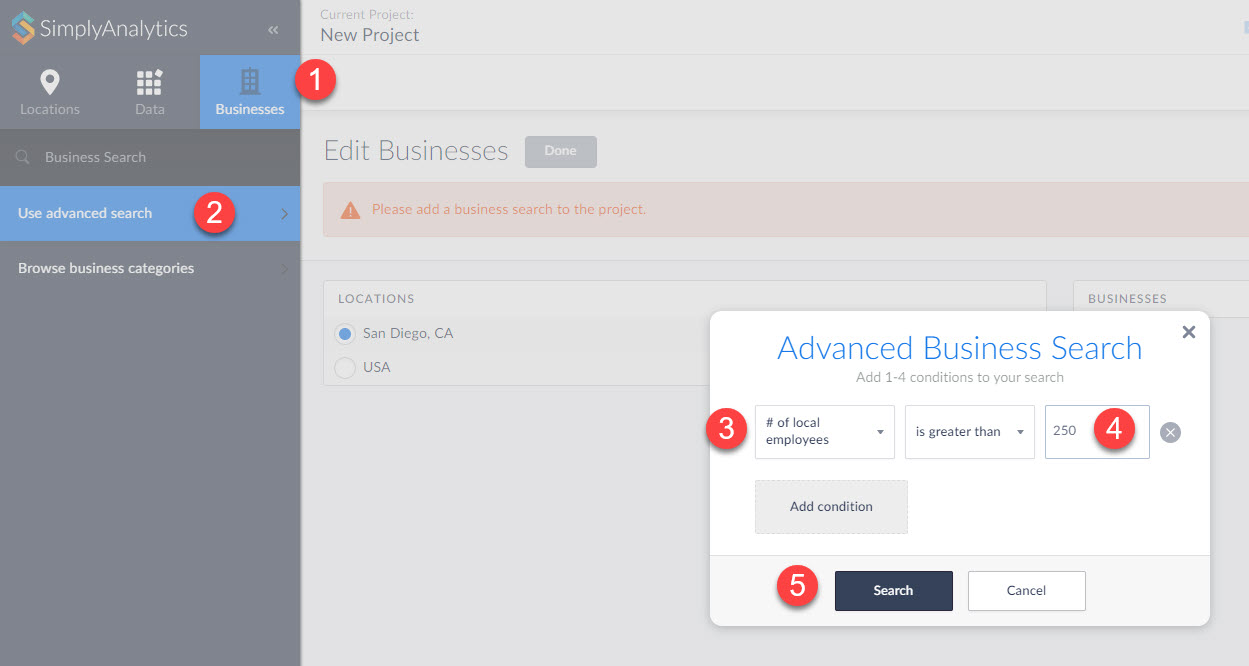This screenshot has width=1249, height=666.
Task: Click the Businesses building icon
Action: coord(250,82)
